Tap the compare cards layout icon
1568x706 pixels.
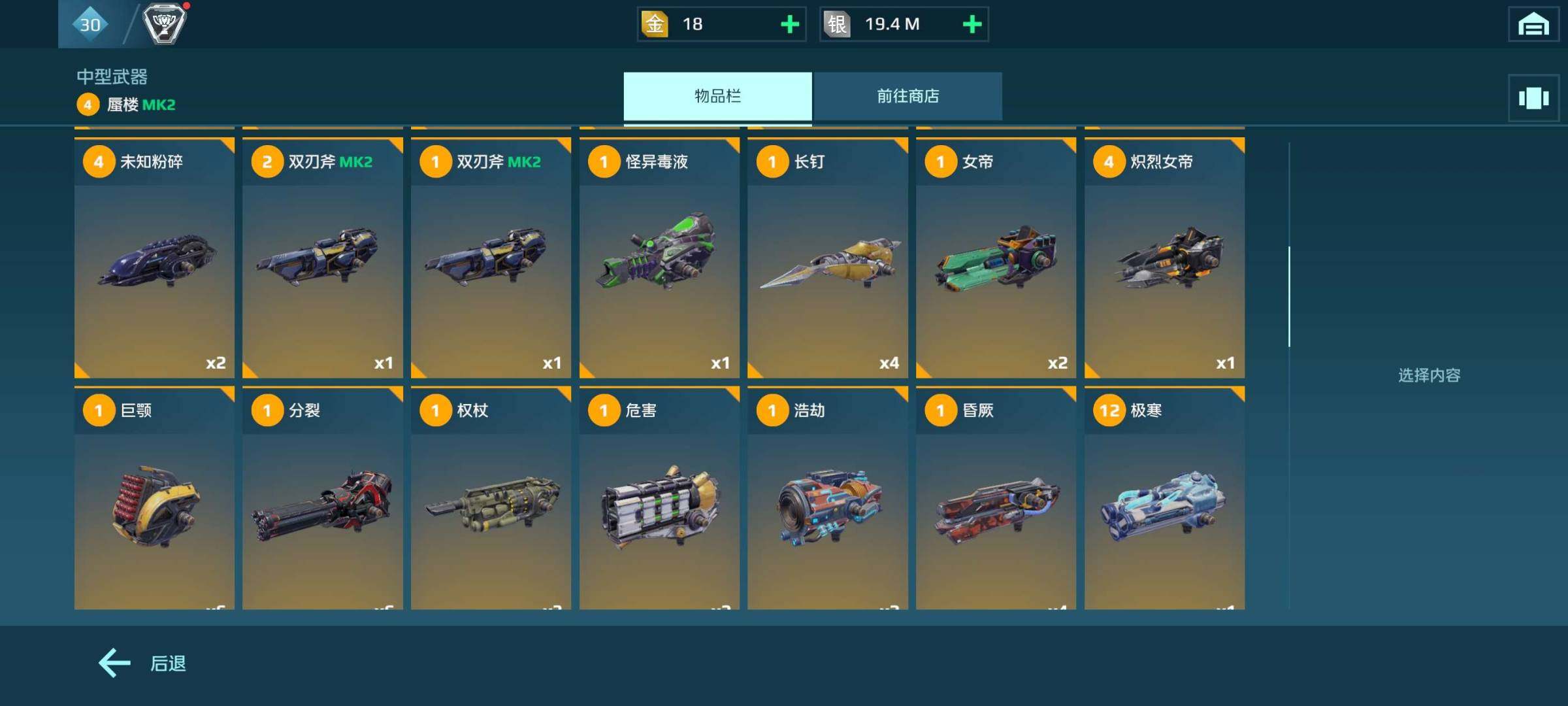tap(1533, 98)
